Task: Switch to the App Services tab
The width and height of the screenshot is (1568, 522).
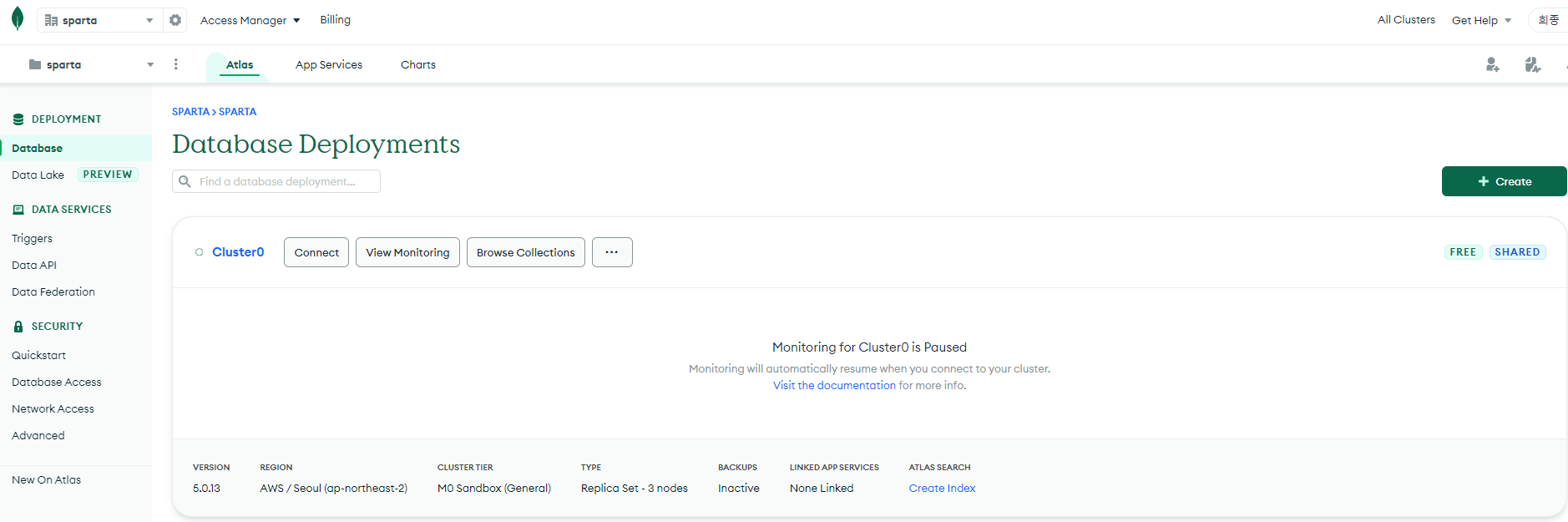Action: pyautogui.click(x=329, y=64)
